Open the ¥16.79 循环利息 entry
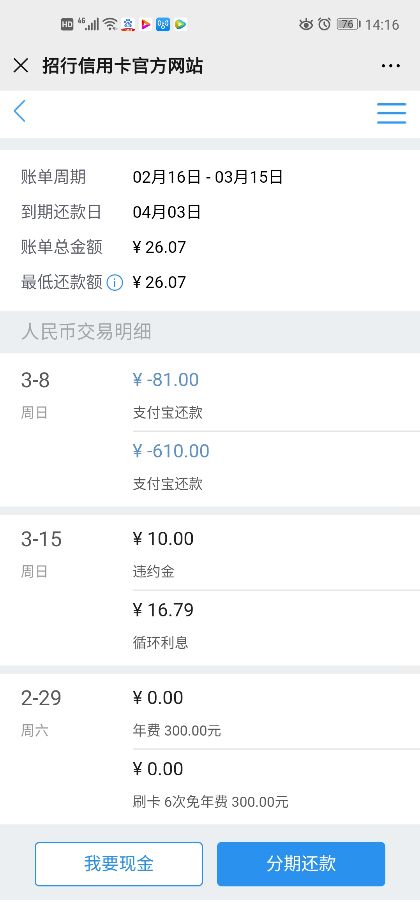Image resolution: width=420 pixels, height=900 pixels. click(x=276, y=626)
